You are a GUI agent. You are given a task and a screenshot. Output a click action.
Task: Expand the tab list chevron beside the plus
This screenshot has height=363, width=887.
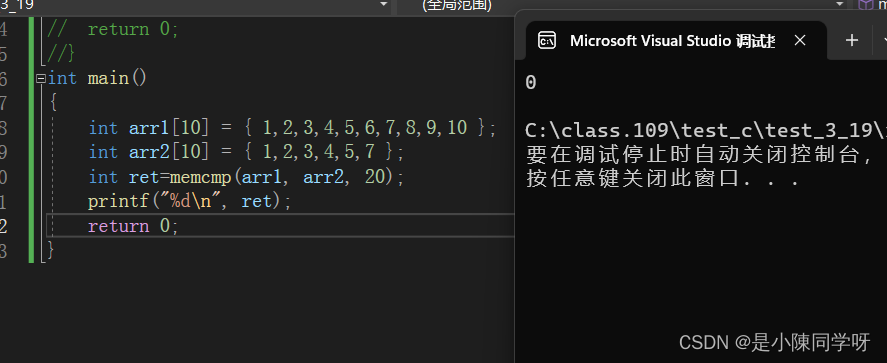pos(884,41)
